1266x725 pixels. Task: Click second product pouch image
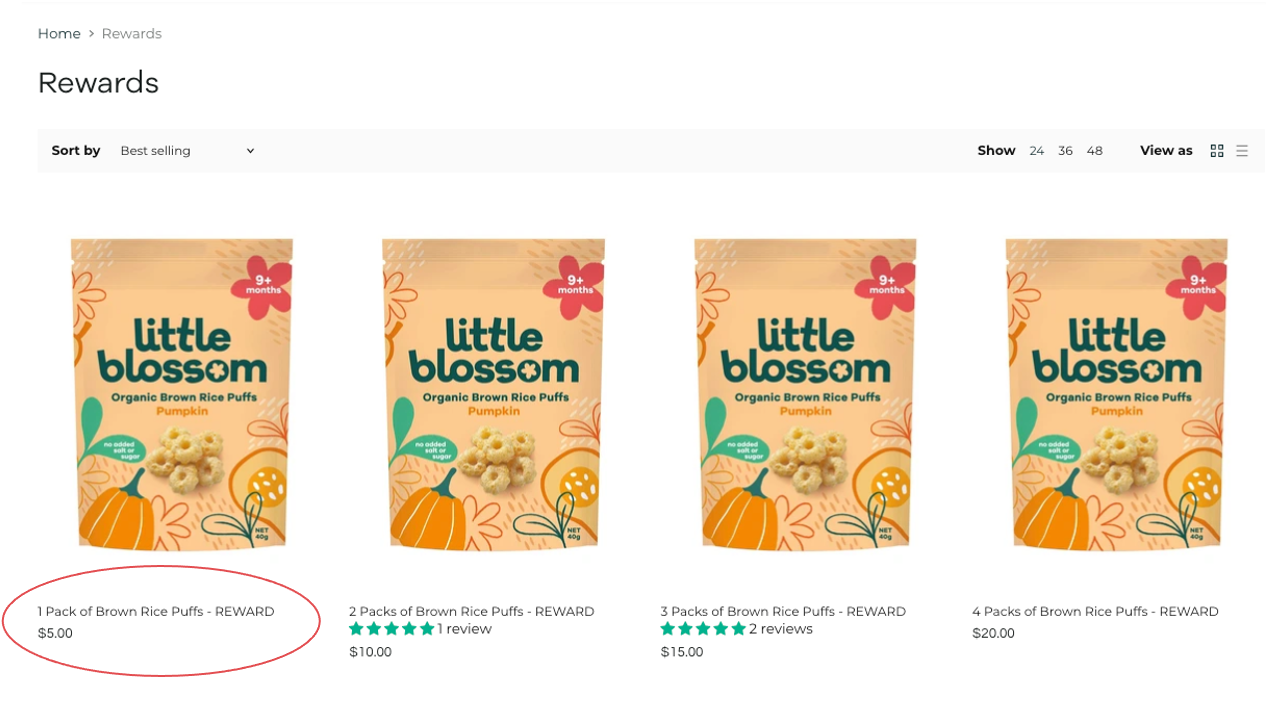493,394
